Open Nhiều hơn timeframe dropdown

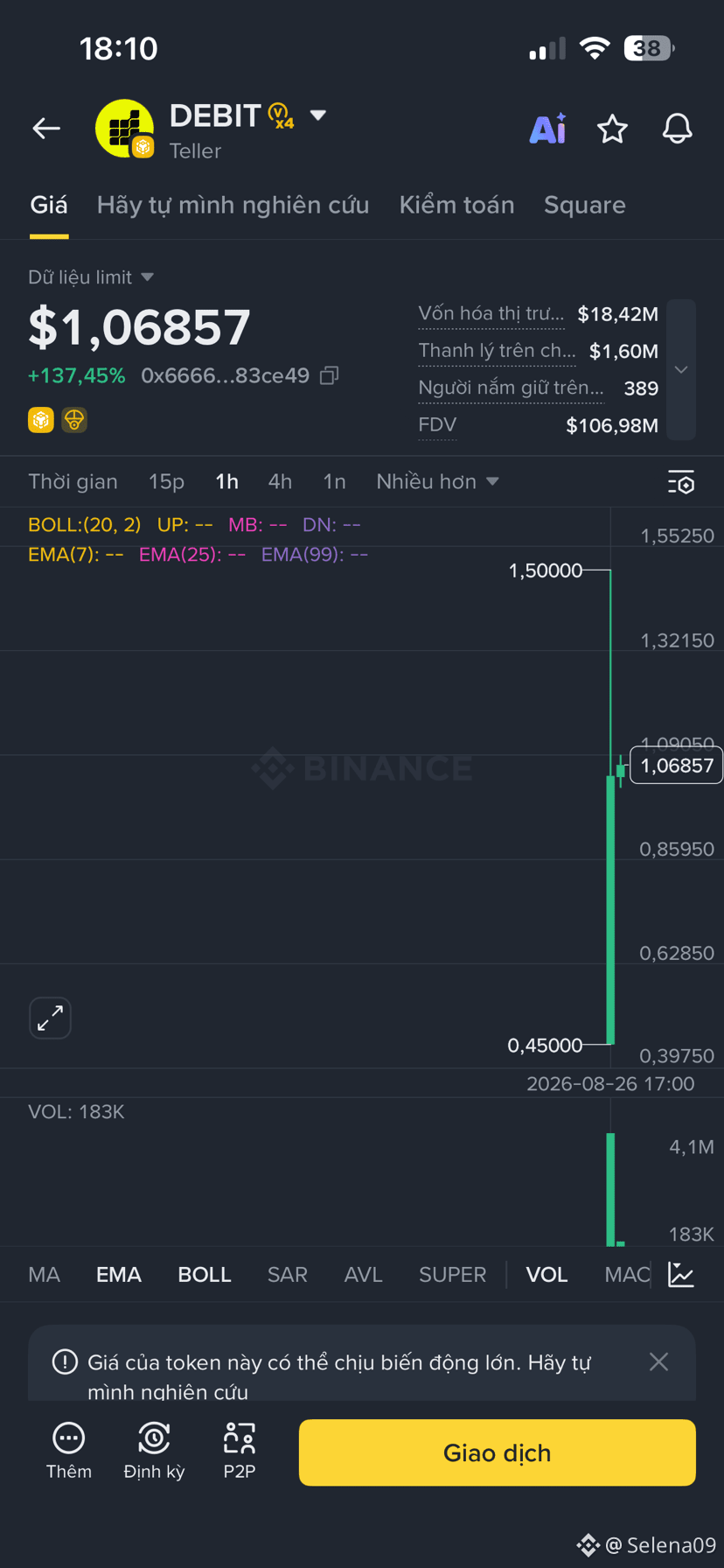(x=437, y=481)
